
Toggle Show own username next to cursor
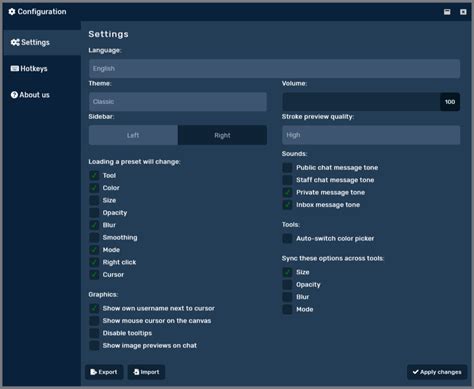94,308
